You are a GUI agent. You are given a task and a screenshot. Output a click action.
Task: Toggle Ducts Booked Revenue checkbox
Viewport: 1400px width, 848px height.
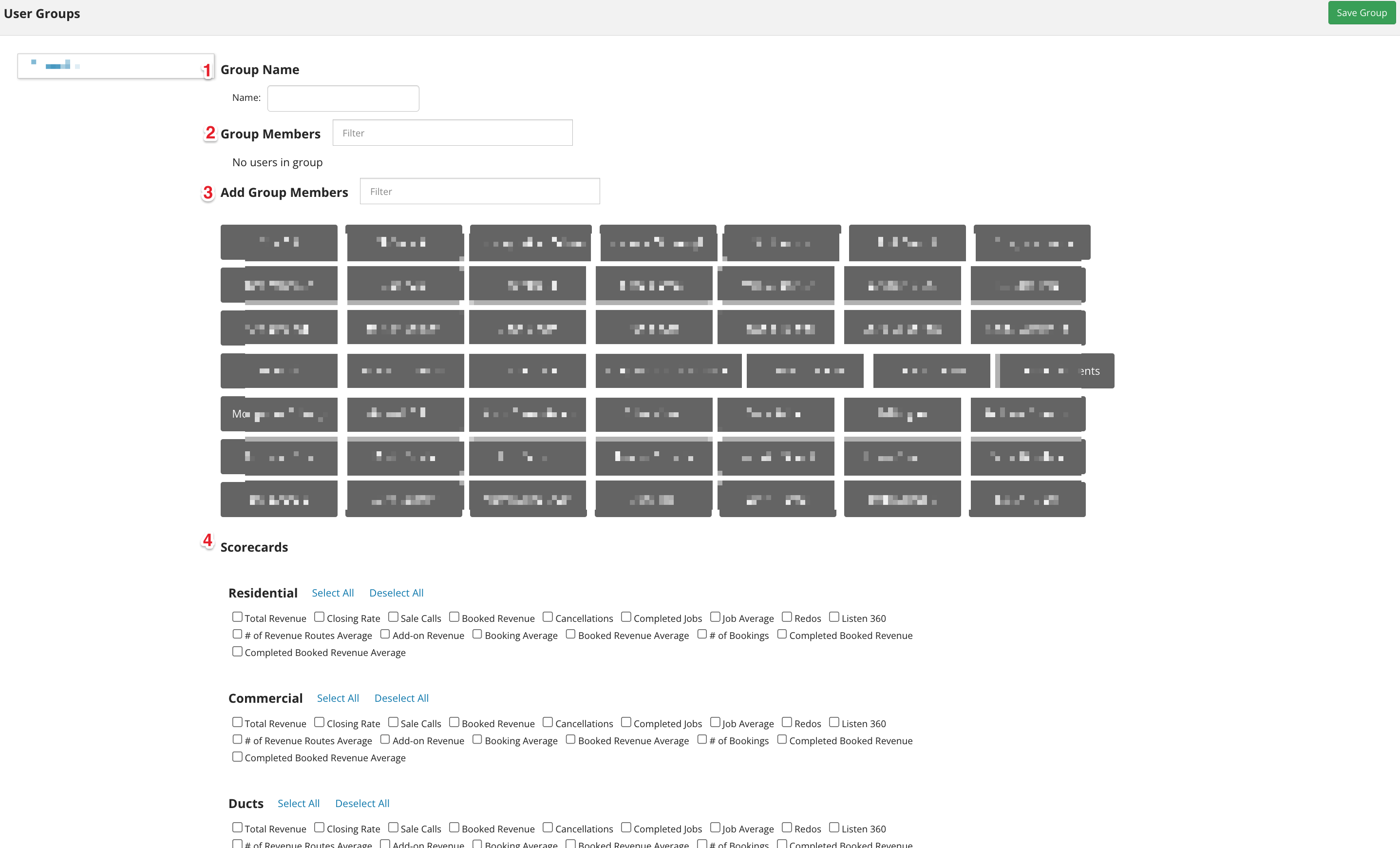pos(454,827)
